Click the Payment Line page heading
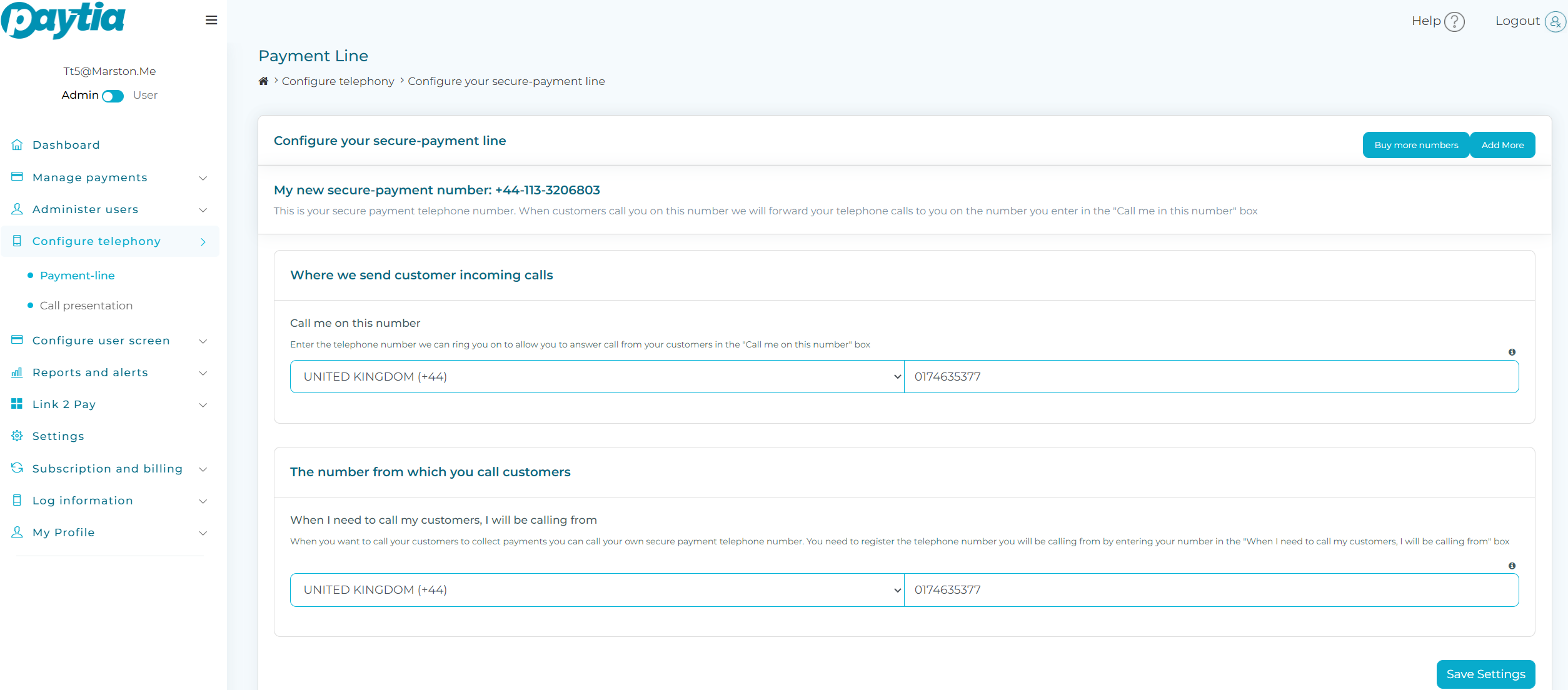The image size is (1568, 690). tap(313, 56)
